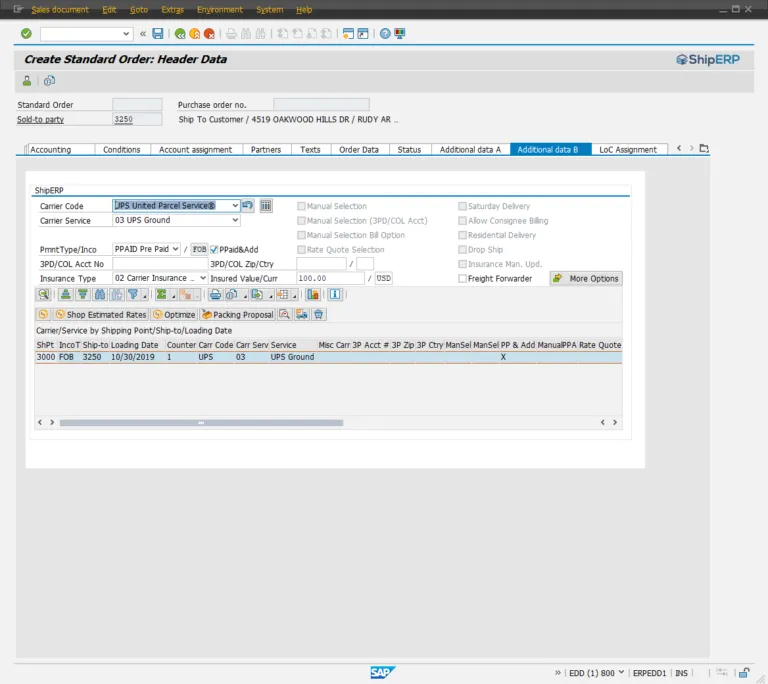Viewport: 768px width, 684px height.
Task: Open a new GUI window
Action: 348,33
